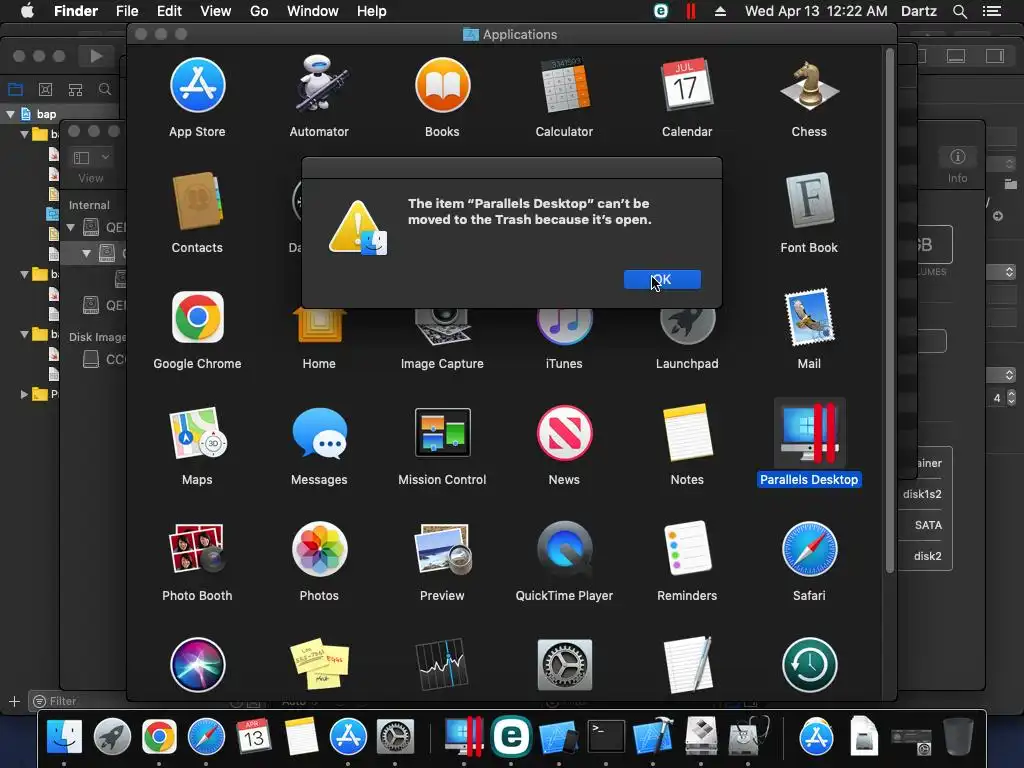Collapse the Internal disk tree in Disk Utility
The image size is (1024, 768).
(x=71, y=227)
